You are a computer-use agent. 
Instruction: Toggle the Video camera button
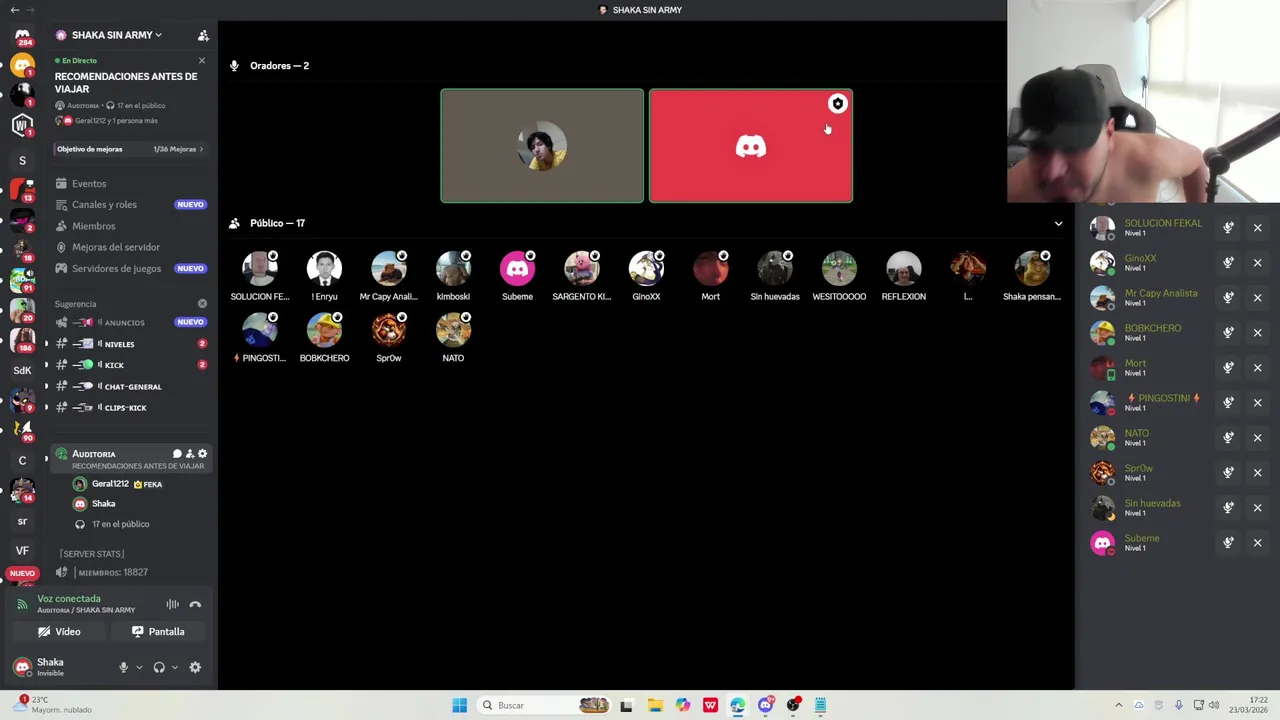click(x=59, y=632)
